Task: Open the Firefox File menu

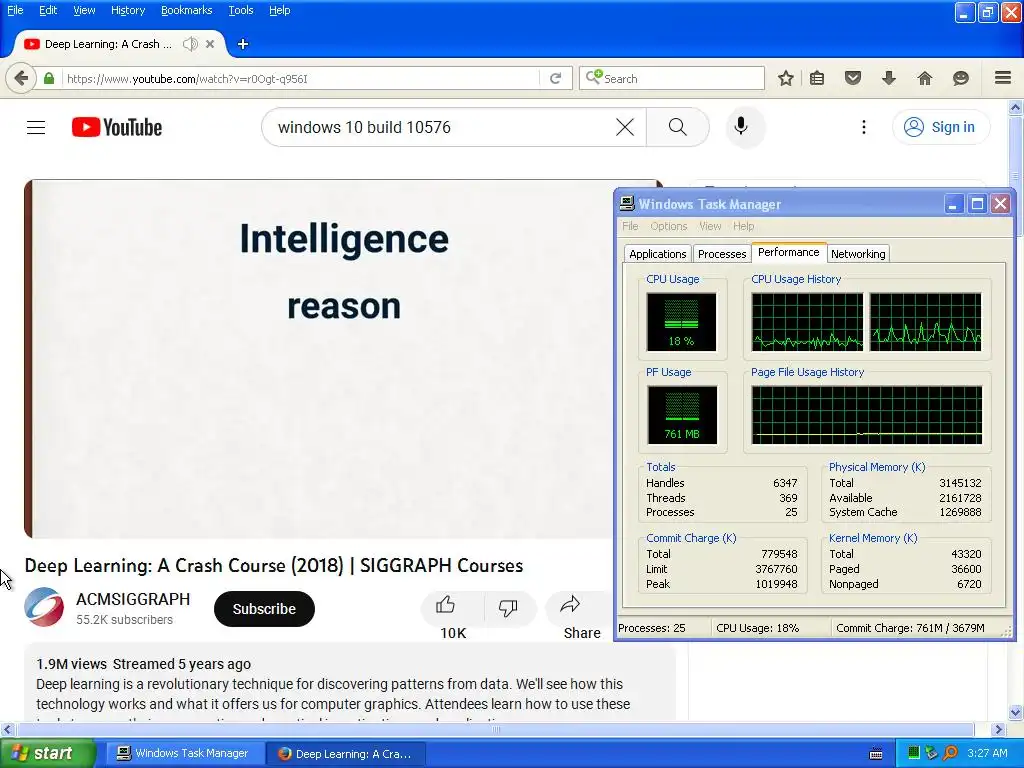Action: [x=15, y=10]
